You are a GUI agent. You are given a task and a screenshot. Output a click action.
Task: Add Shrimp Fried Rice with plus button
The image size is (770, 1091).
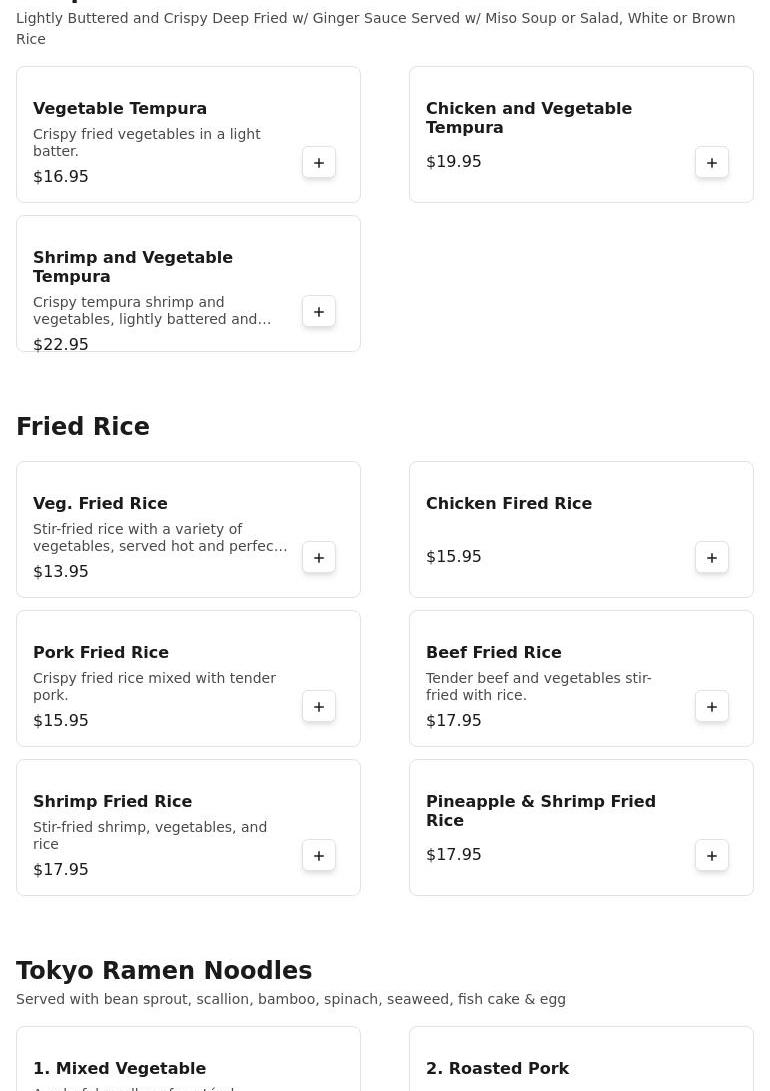coord(319,856)
